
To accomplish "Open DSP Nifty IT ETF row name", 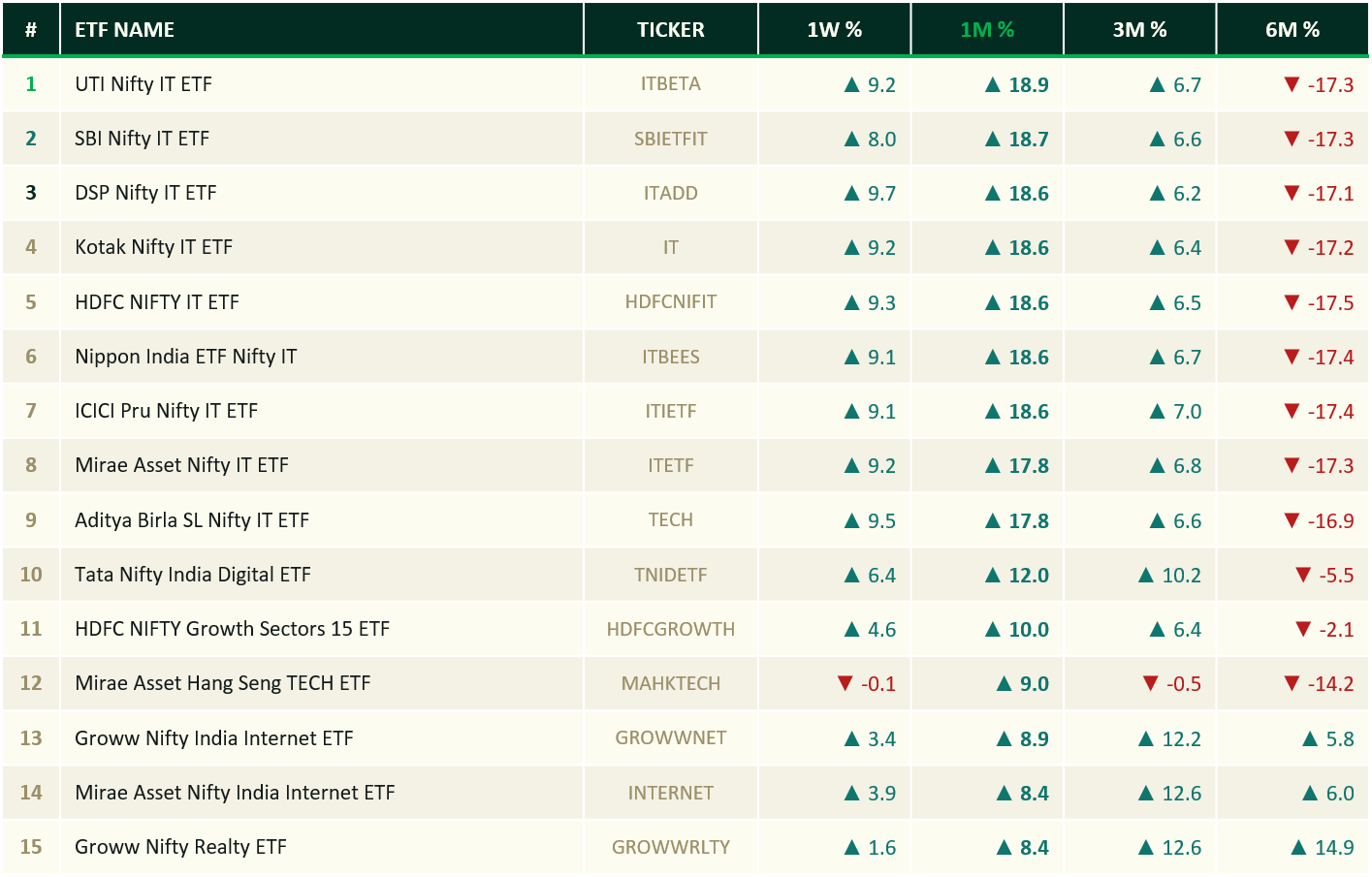I will click(x=145, y=193).
